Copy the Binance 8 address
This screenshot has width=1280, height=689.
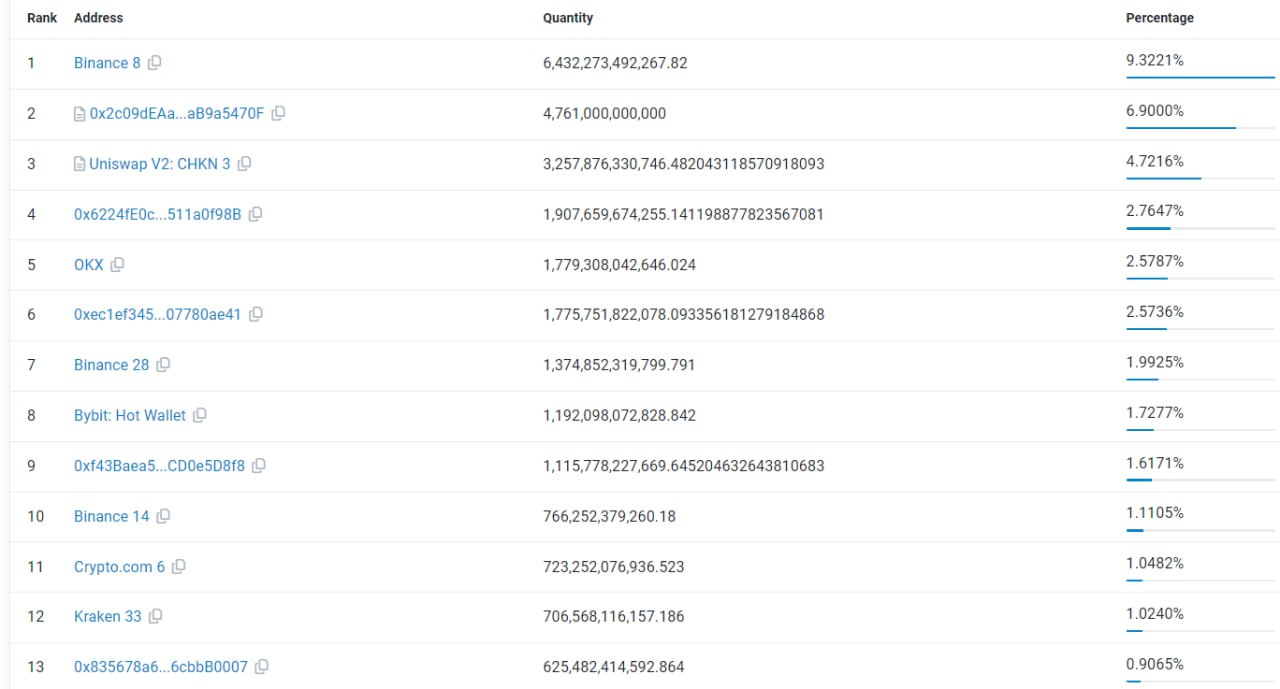(x=154, y=63)
